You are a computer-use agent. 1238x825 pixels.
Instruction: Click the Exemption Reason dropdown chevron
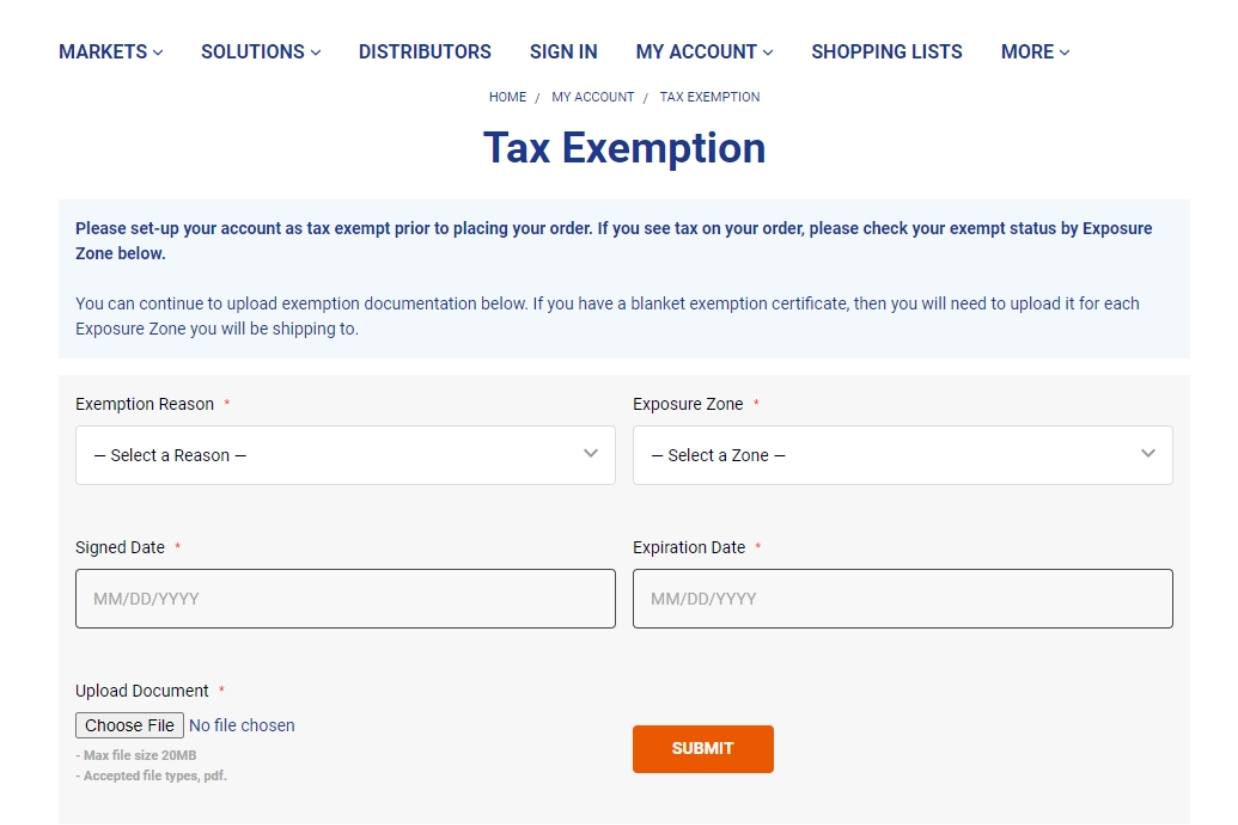tap(593, 452)
